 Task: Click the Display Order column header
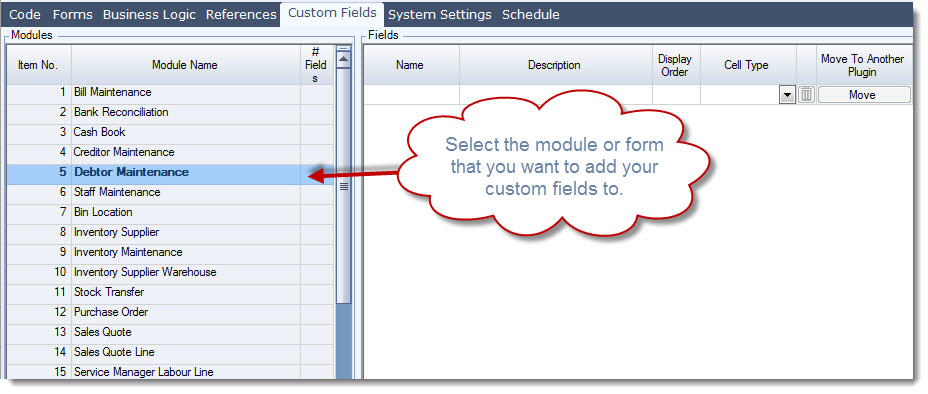pyautogui.click(x=676, y=65)
